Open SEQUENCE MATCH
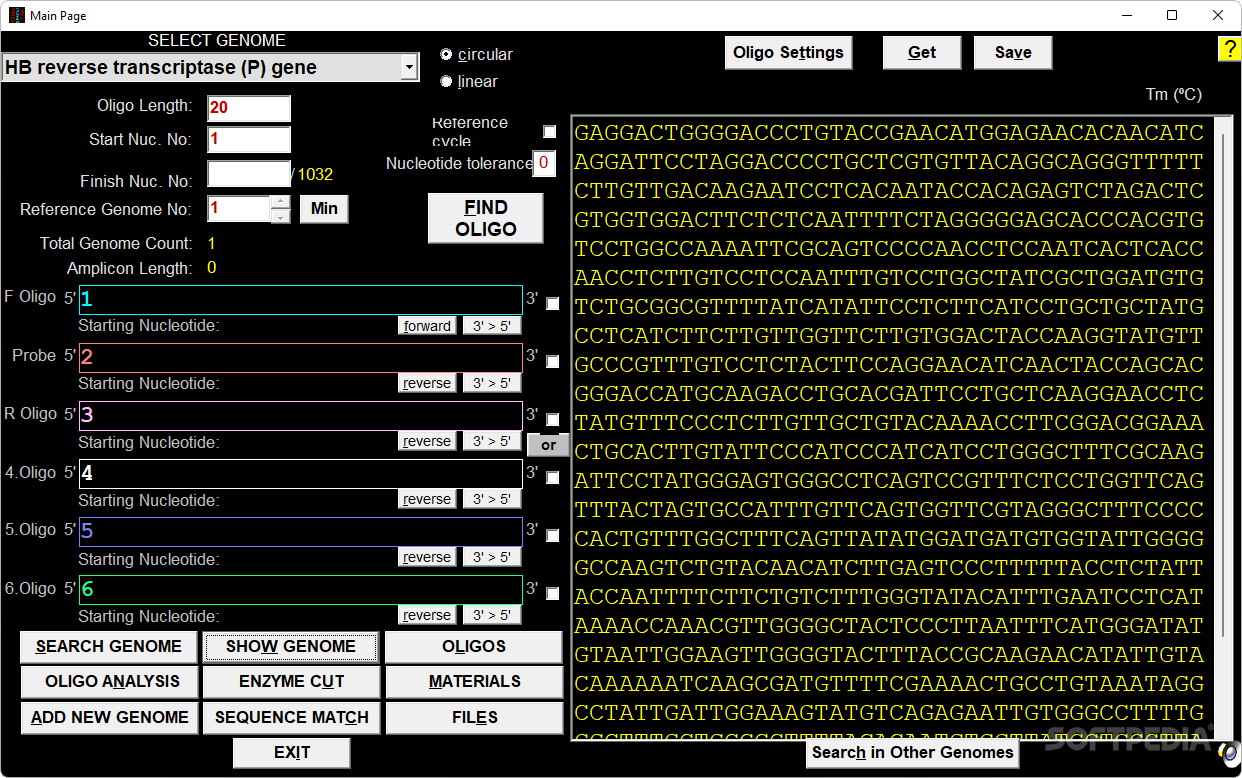Image resolution: width=1242 pixels, height=778 pixels. point(291,718)
